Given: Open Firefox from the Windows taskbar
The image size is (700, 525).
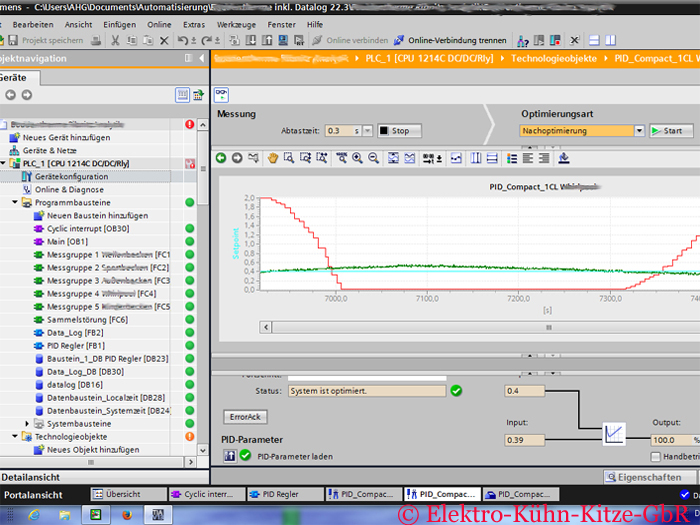Looking at the screenshot, I should point(126,514).
